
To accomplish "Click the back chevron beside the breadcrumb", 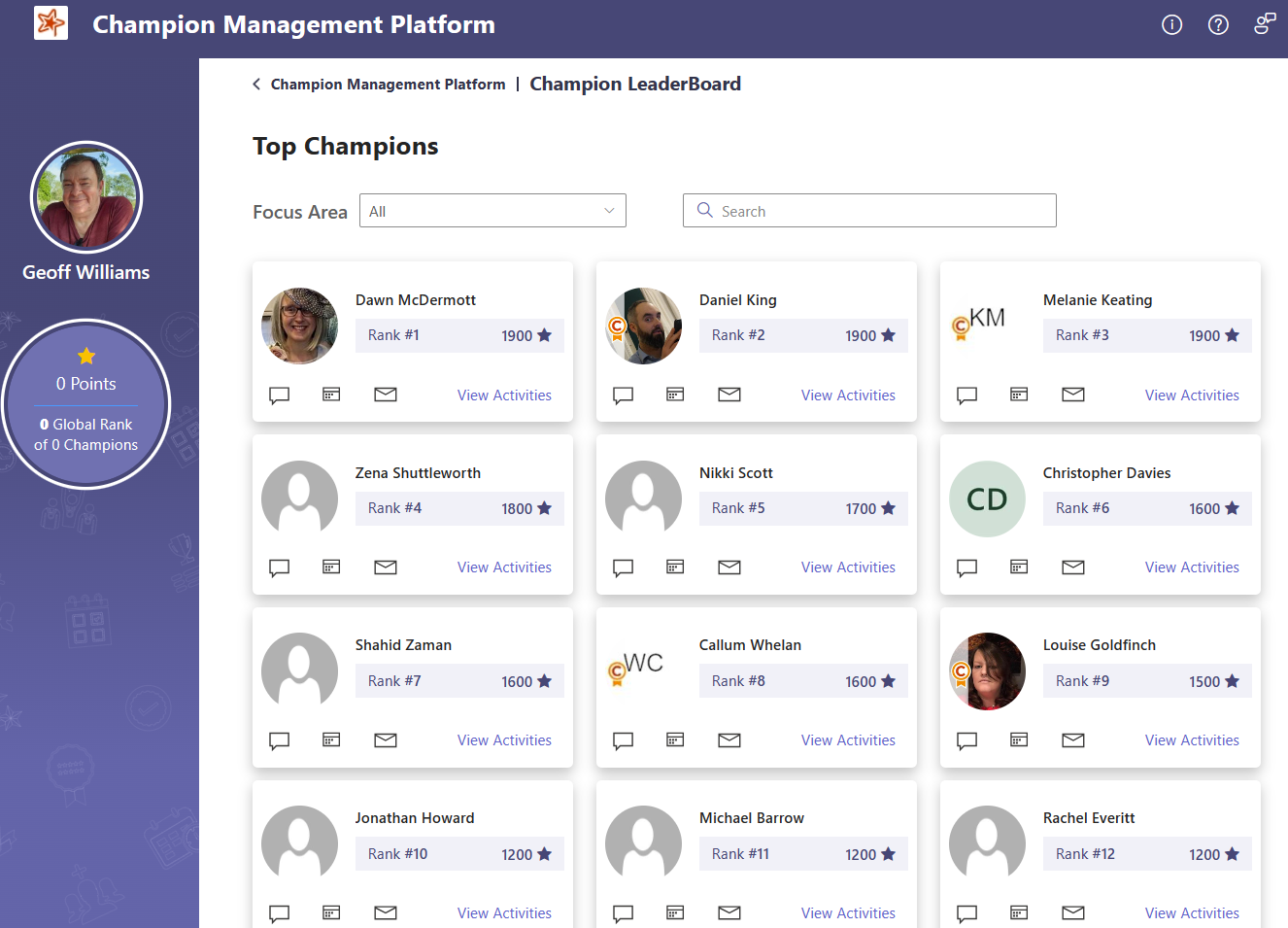I will coord(255,84).
